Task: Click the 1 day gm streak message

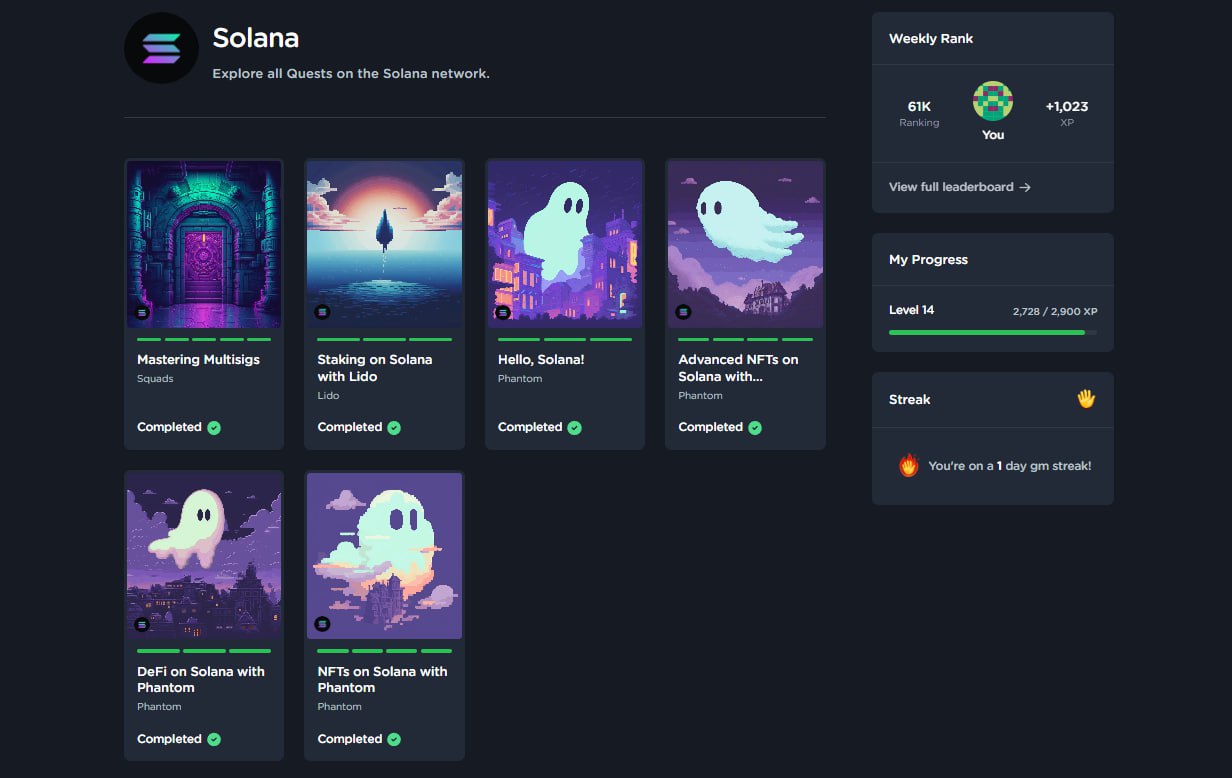Action: pos(1010,466)
